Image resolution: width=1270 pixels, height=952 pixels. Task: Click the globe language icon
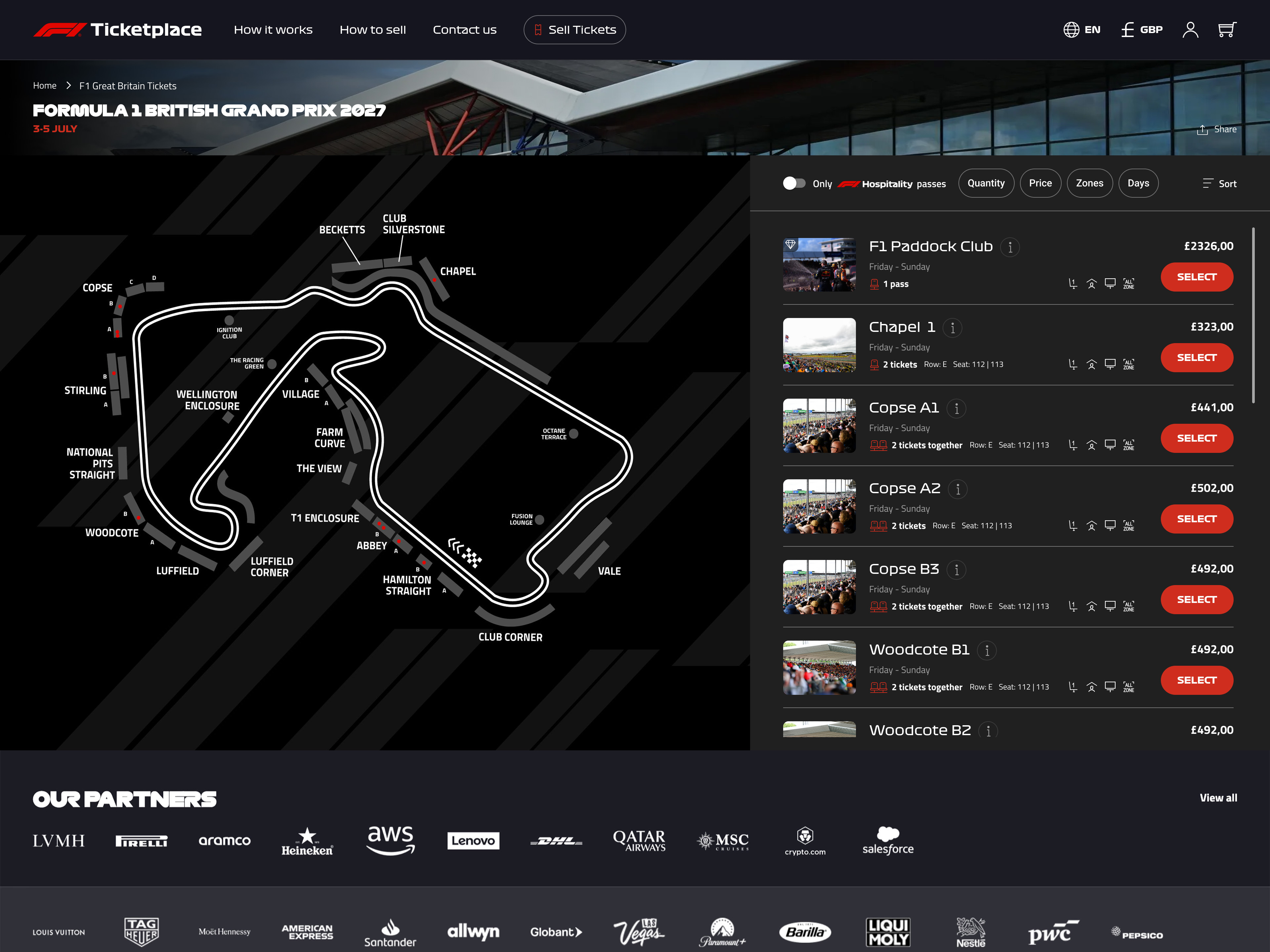[1071, 30]
